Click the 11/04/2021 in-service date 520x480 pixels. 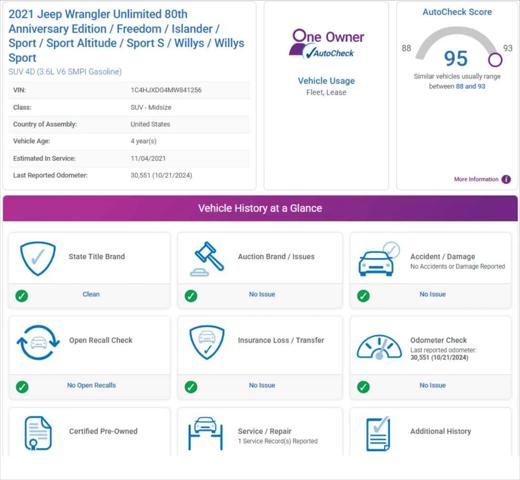pos(148,158)
